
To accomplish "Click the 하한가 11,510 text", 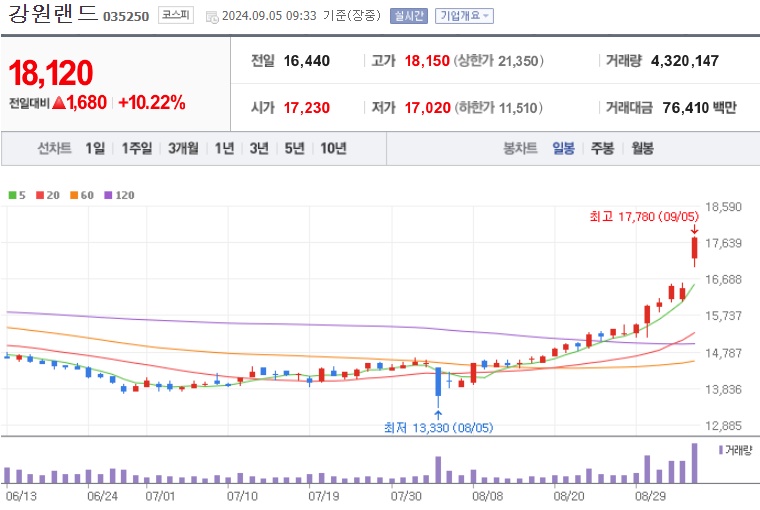I will tap(498, 108).
